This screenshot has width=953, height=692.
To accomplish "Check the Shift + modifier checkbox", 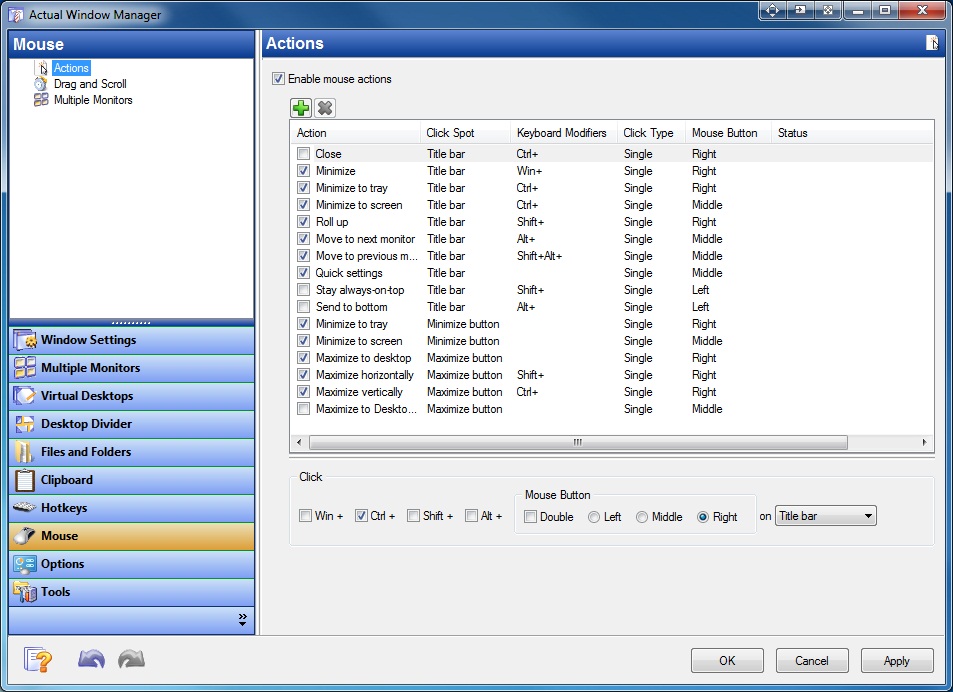I will [x=413, y=516].
